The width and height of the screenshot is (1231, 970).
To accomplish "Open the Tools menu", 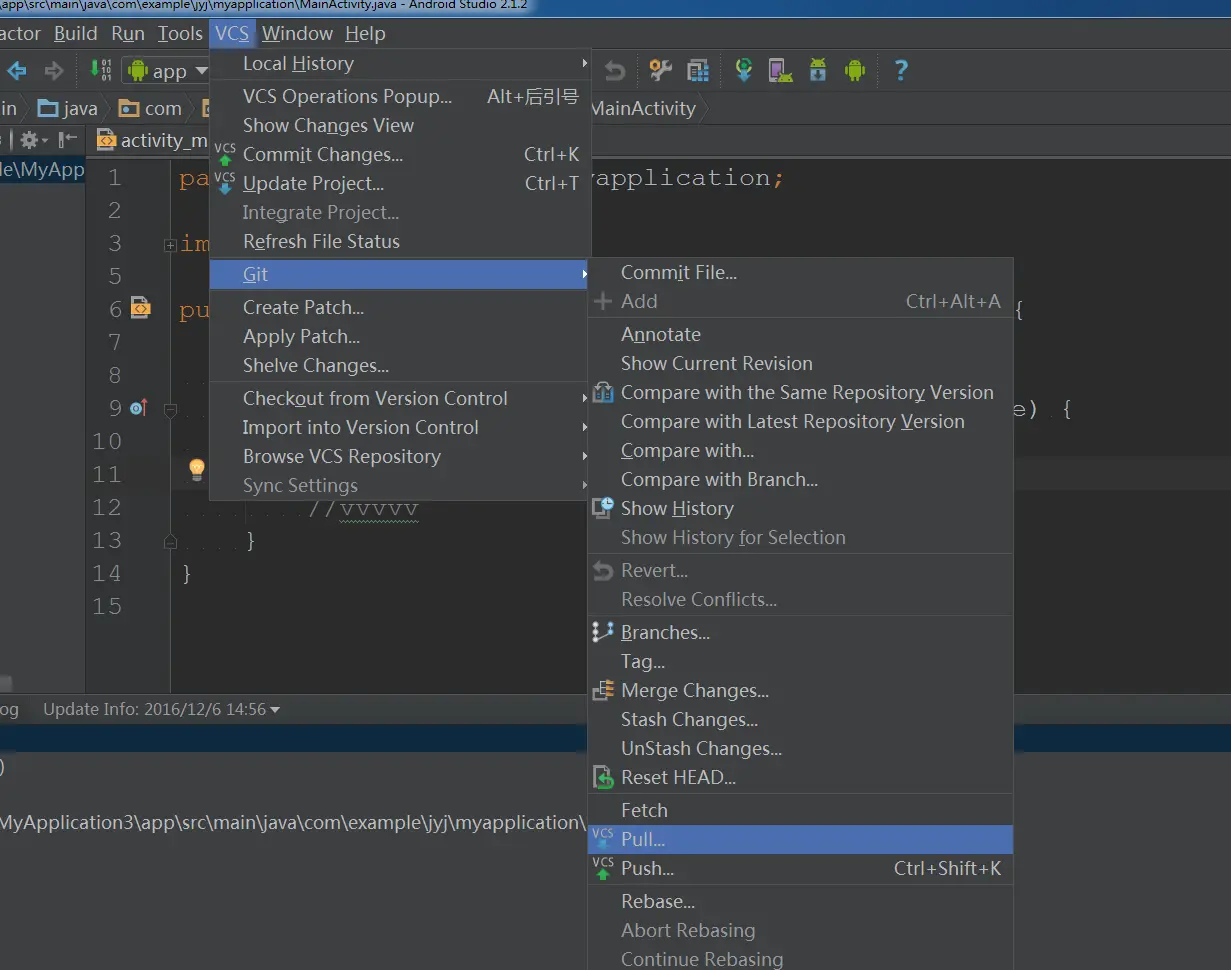I will pyautogui.click(x=180, y=33).
